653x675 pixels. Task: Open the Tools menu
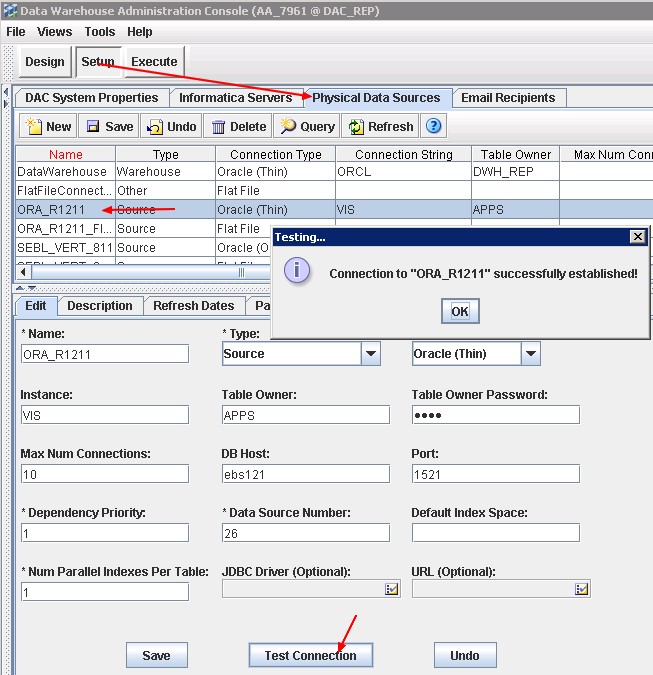coord(100,32)
